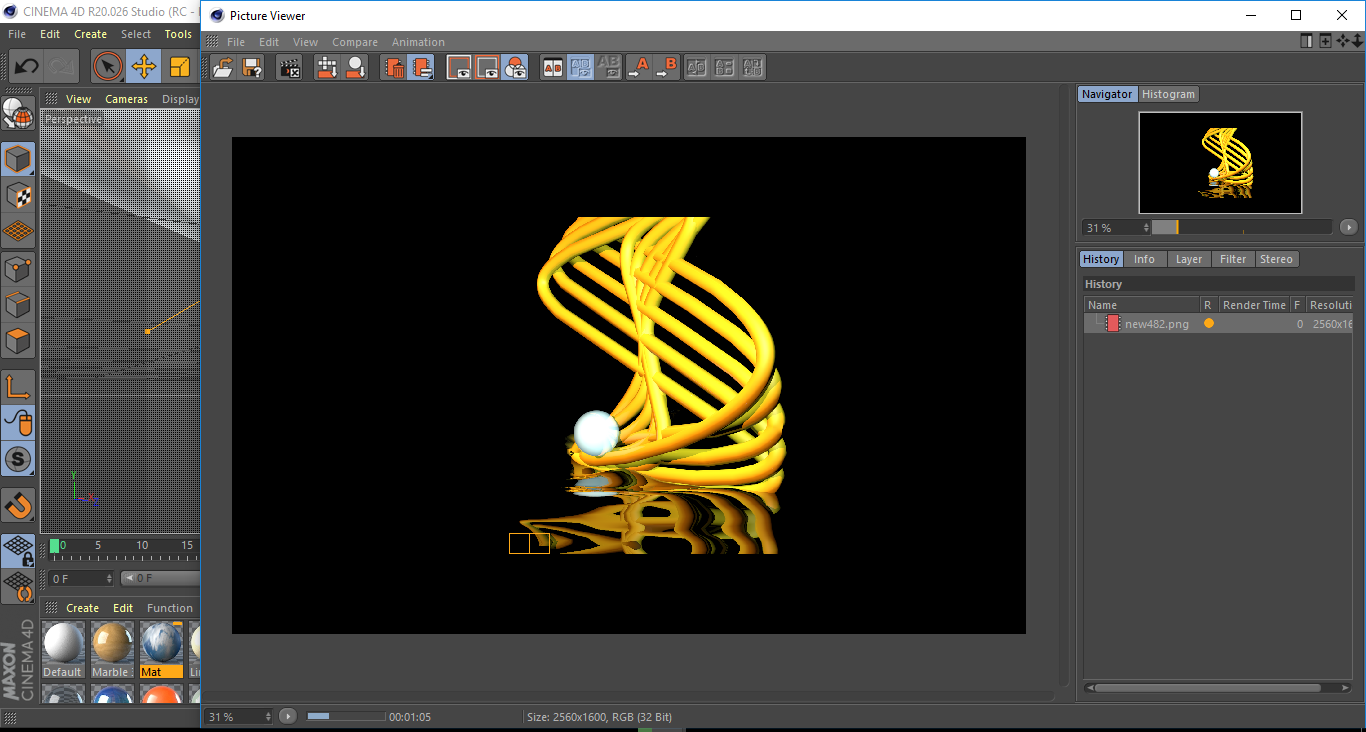Switch to Points mode
The height and width of the screenshot is (732, 1366).
(x=17, y=268)
